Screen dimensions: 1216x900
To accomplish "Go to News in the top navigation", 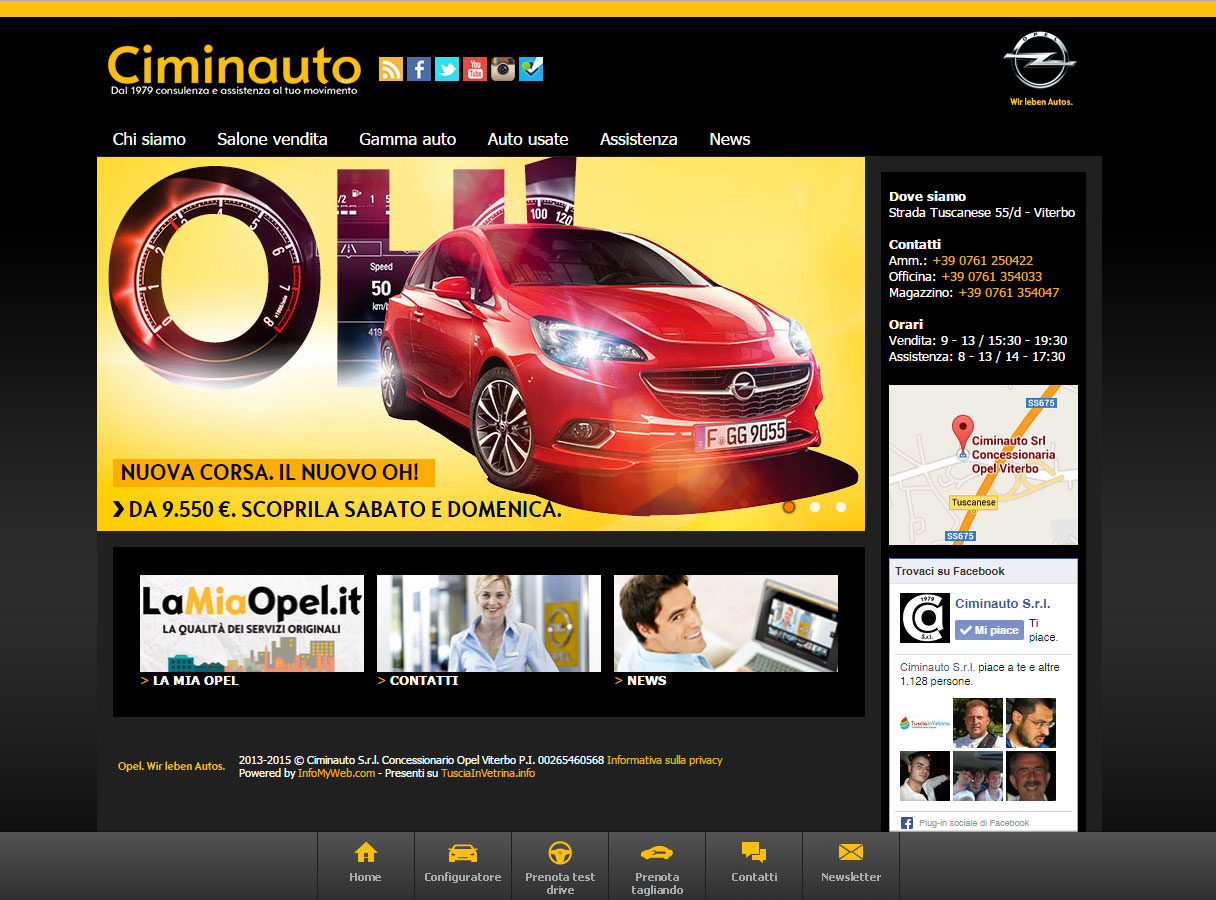I will pos(730,139).
